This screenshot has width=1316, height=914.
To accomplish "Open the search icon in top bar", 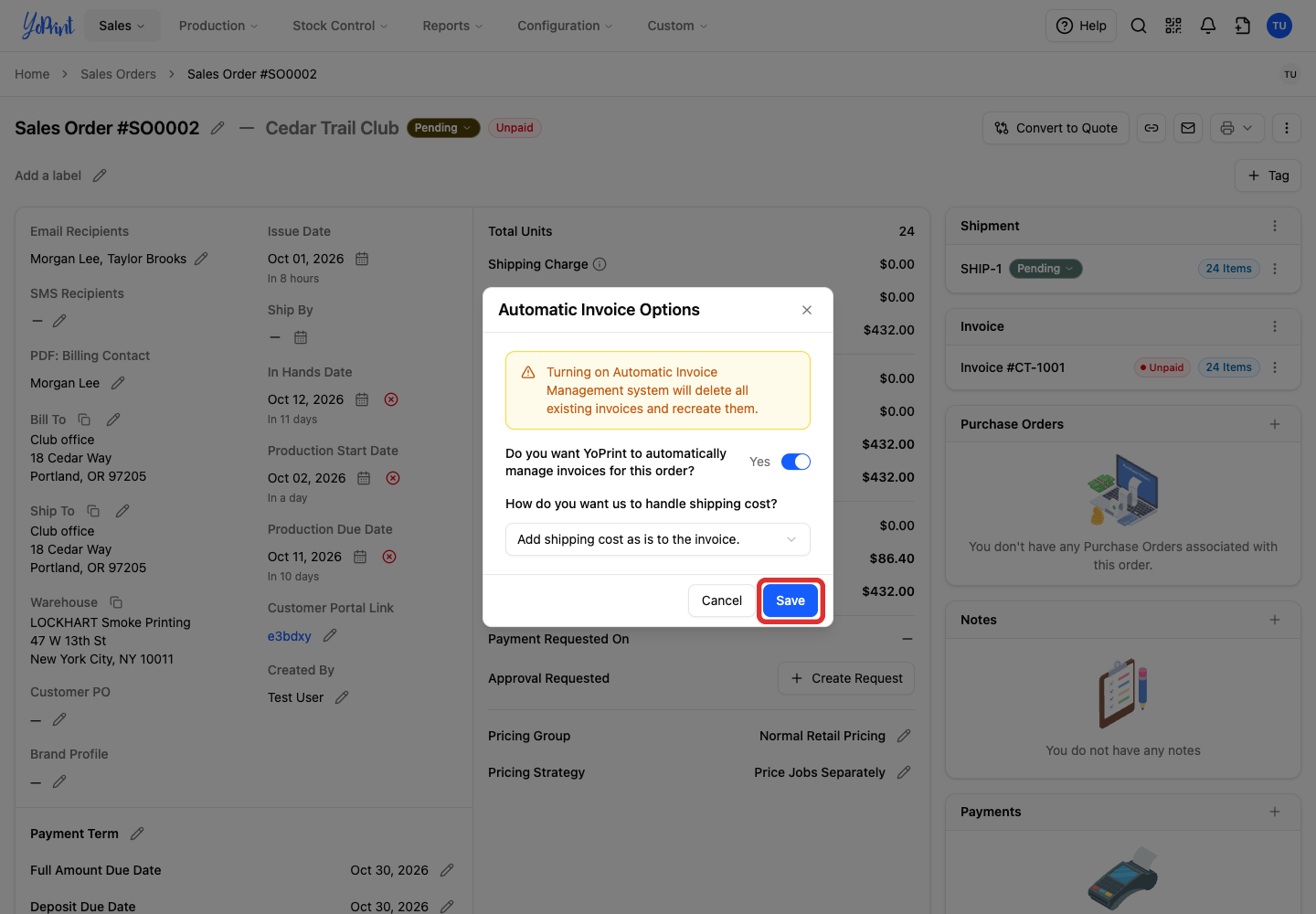I will click(x=1139, y=26).
